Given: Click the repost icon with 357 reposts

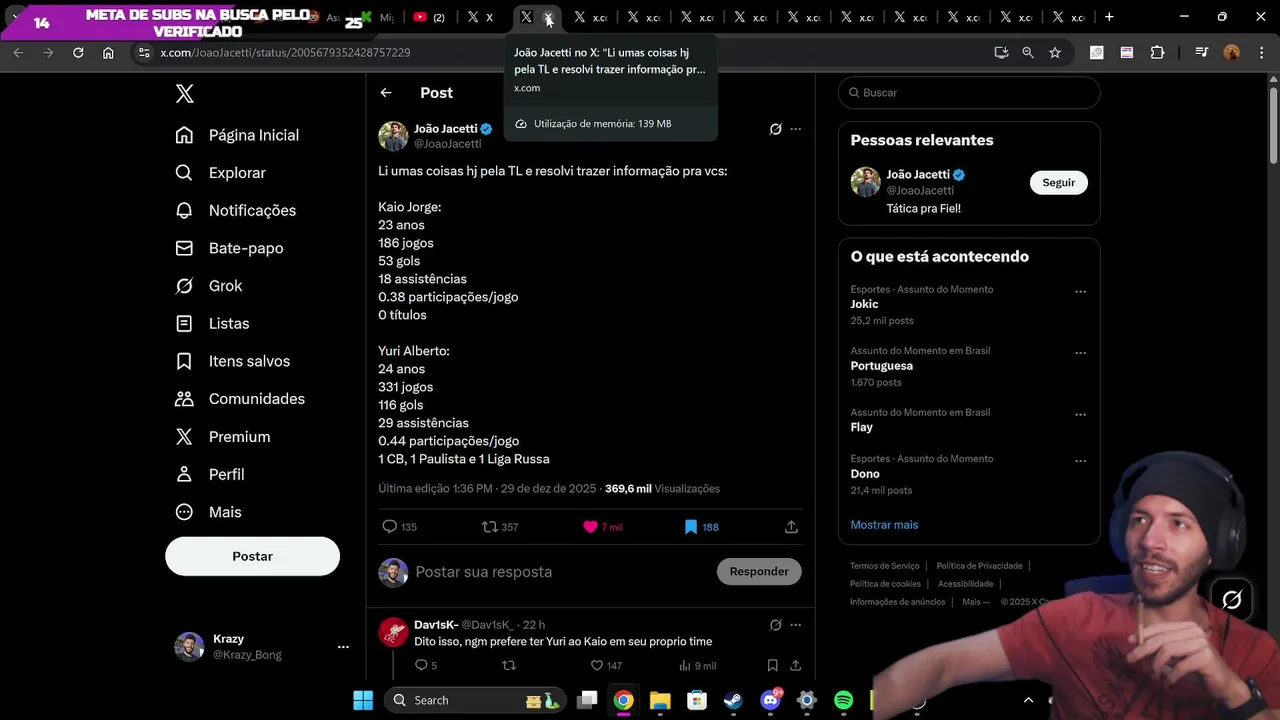Looking at the screenshot, I should [500, 527].
